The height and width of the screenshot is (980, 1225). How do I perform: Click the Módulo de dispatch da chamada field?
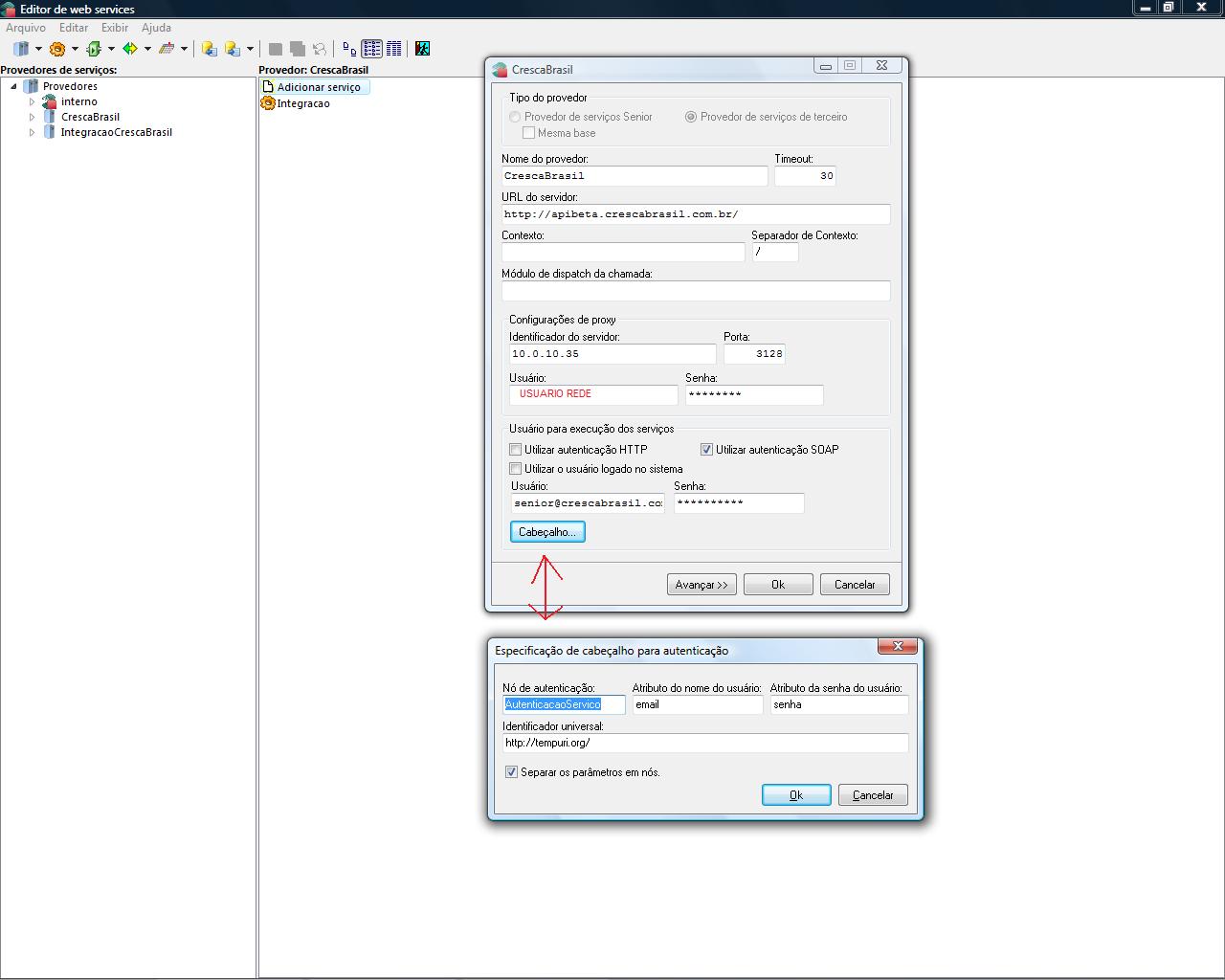[x=696, y=291]
